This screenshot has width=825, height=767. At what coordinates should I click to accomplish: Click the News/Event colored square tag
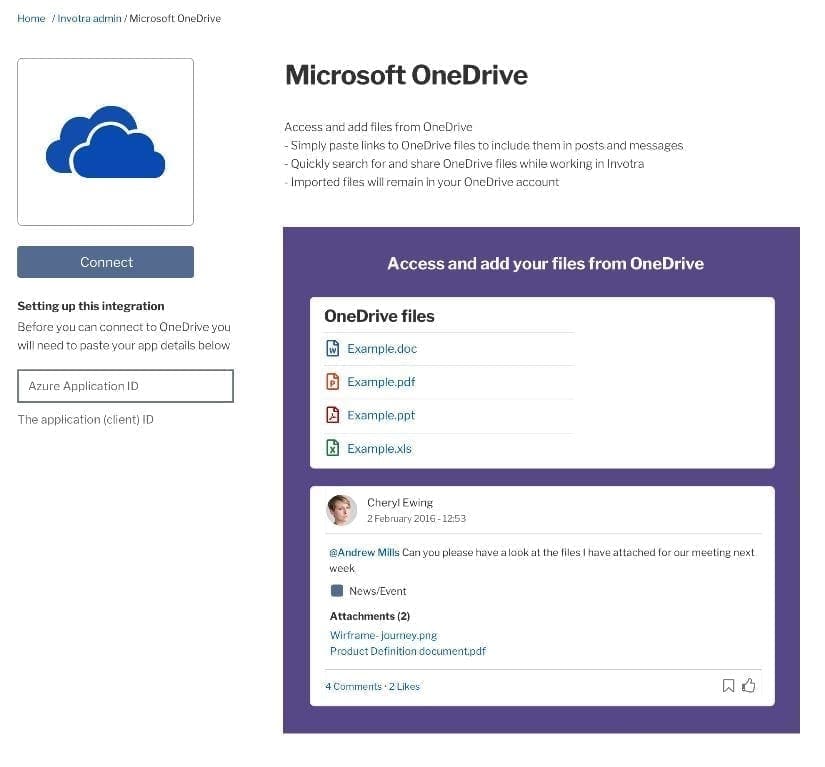point(337,591)
